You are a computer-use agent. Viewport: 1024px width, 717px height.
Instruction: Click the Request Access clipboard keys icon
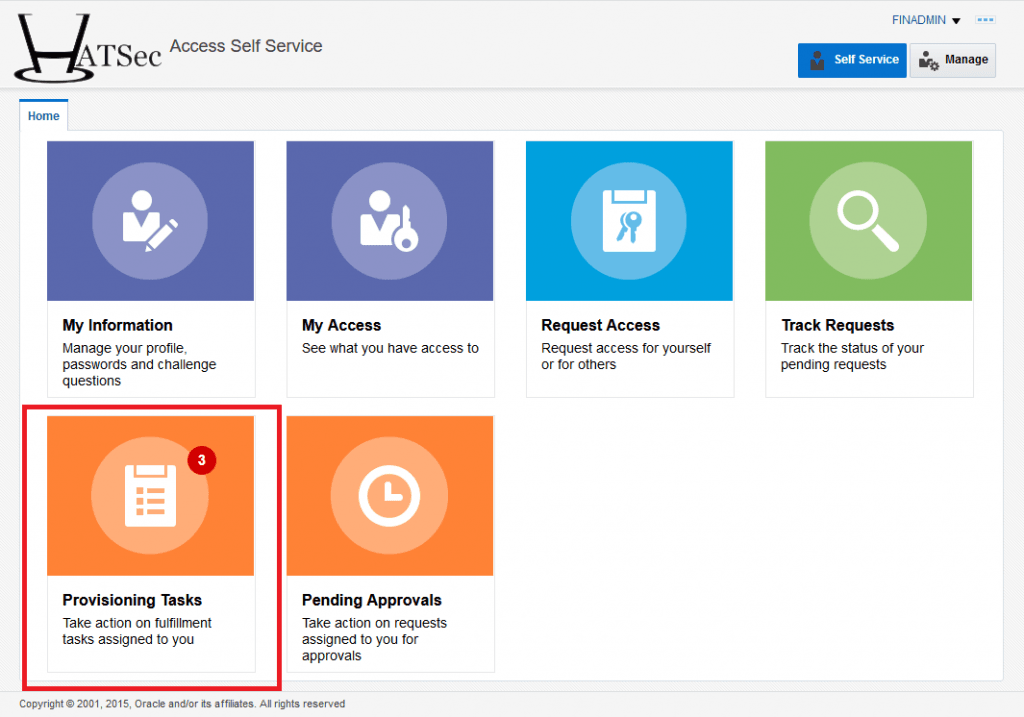coord(628,220)
